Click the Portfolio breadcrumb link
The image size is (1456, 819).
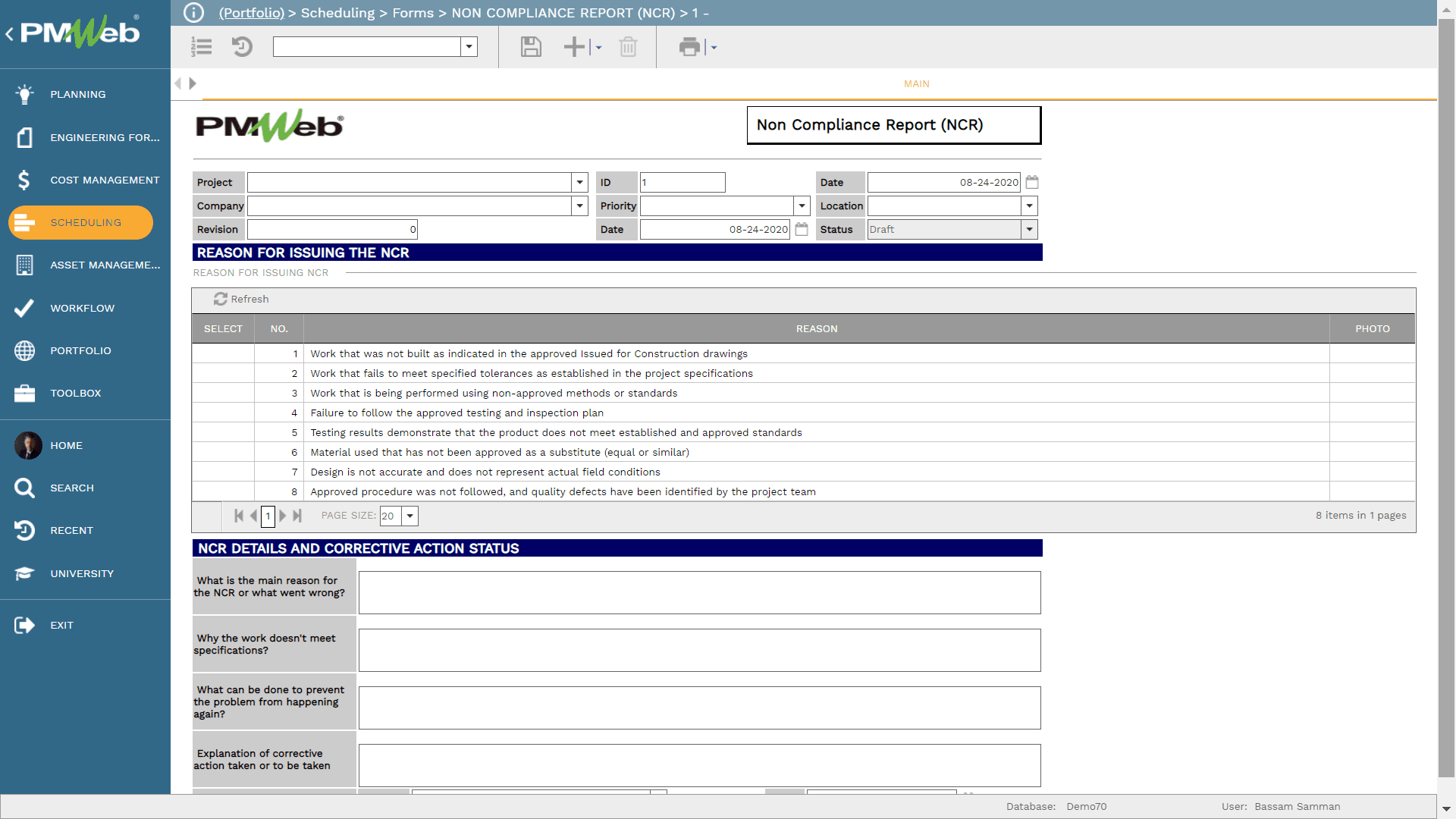251,13
